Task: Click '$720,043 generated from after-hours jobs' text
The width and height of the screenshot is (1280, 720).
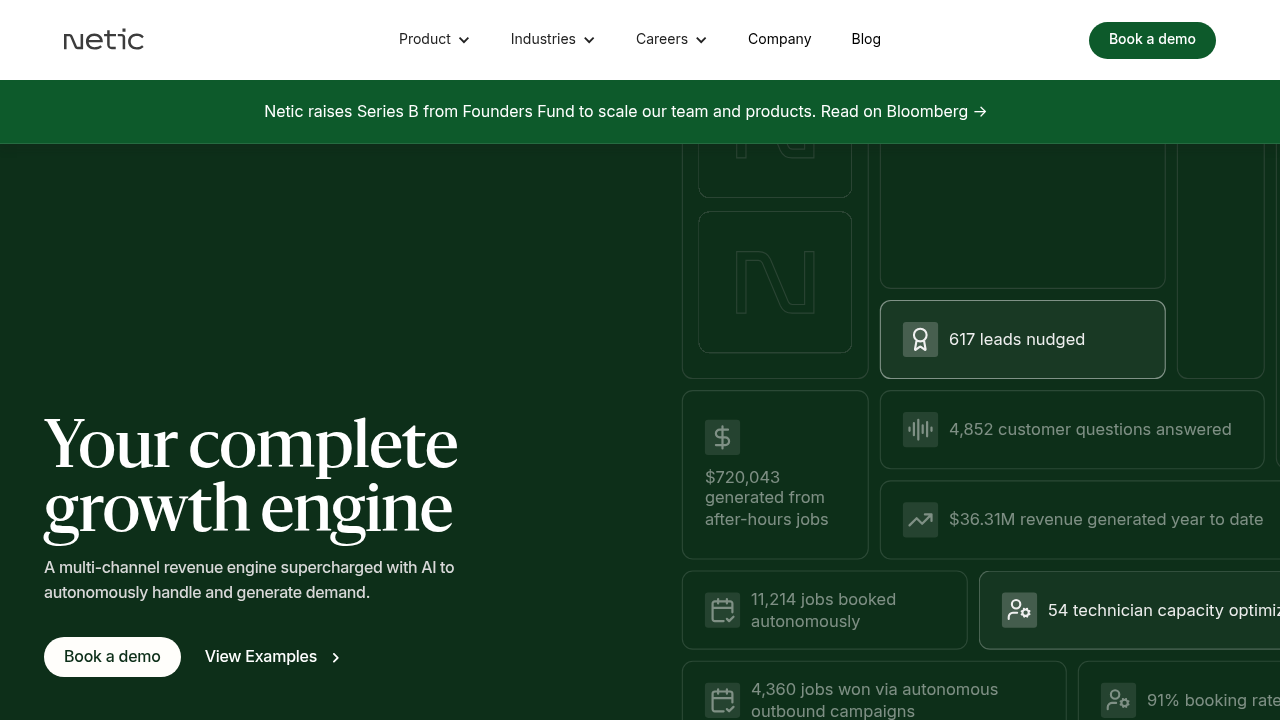Action: coord(766,498)
